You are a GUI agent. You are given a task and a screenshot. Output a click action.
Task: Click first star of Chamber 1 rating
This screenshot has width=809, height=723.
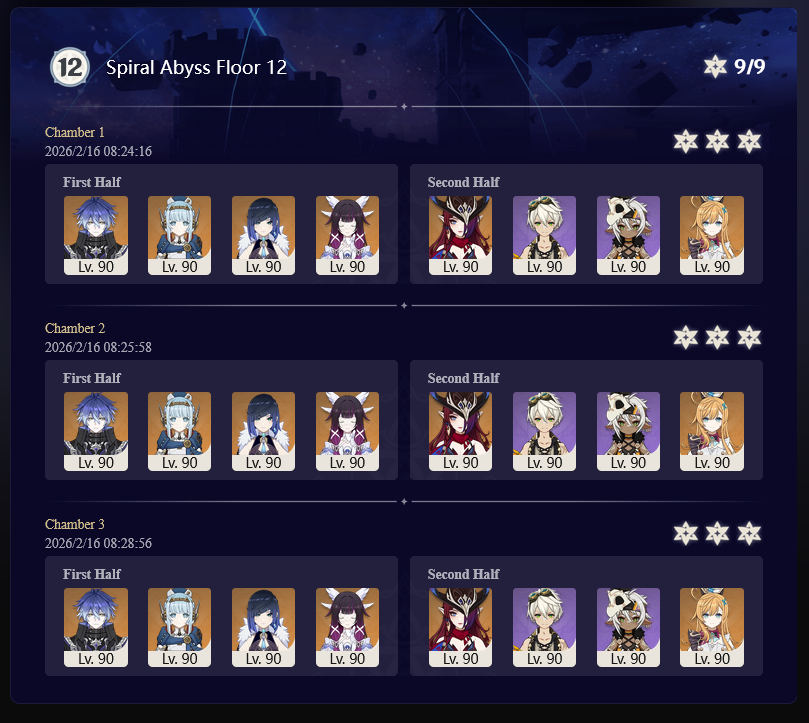tap(686, 141)
